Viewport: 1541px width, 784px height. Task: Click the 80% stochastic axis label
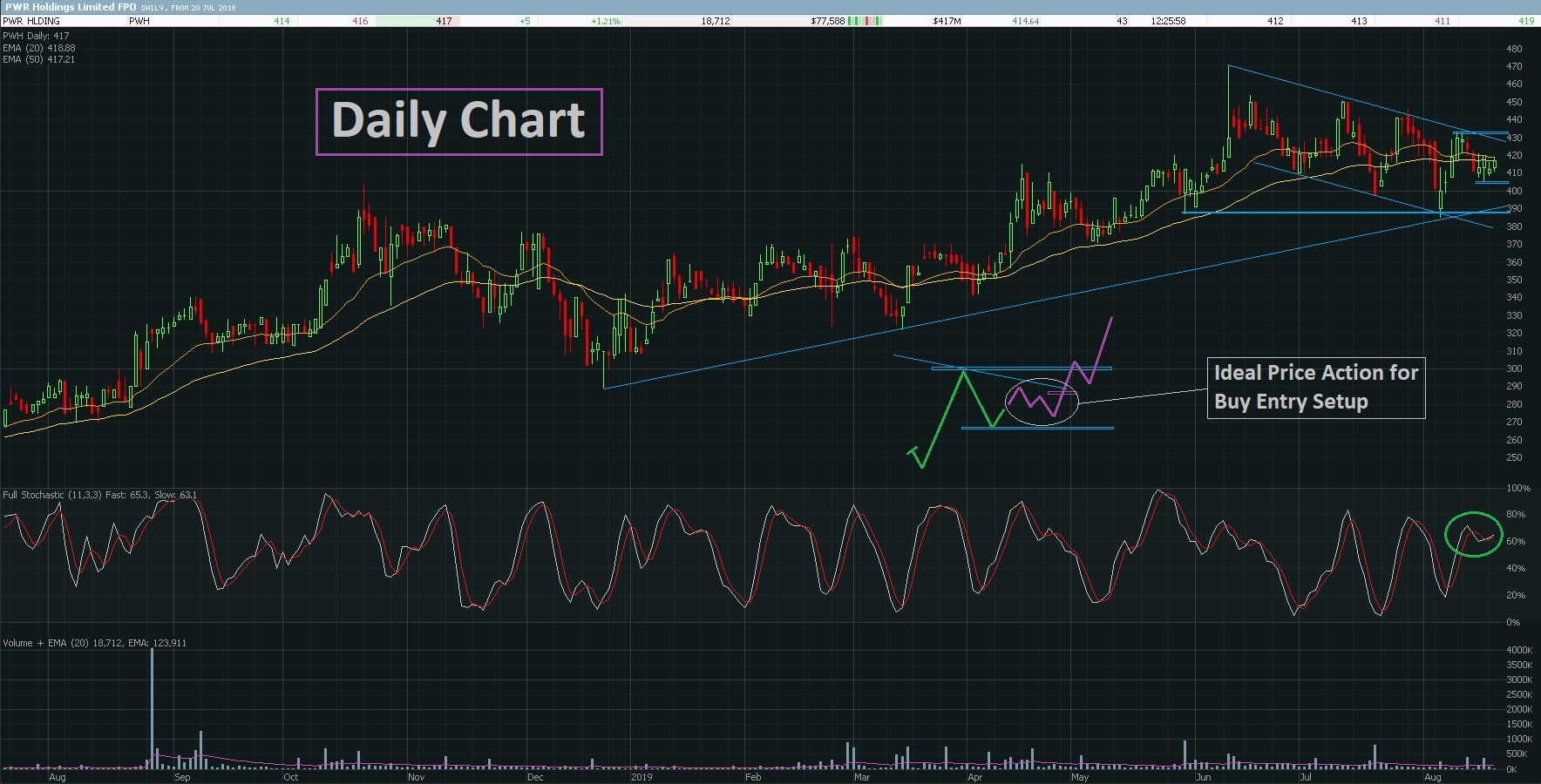point(1516,515)
